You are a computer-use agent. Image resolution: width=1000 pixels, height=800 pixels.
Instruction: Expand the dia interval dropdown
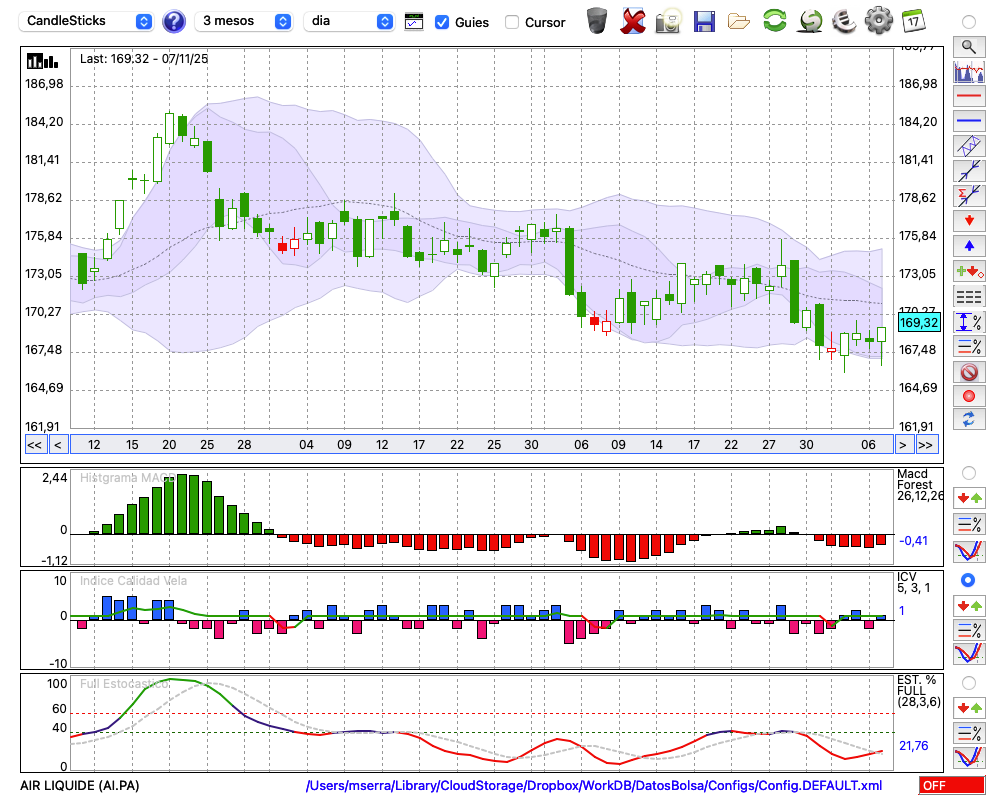coord(348,21)
